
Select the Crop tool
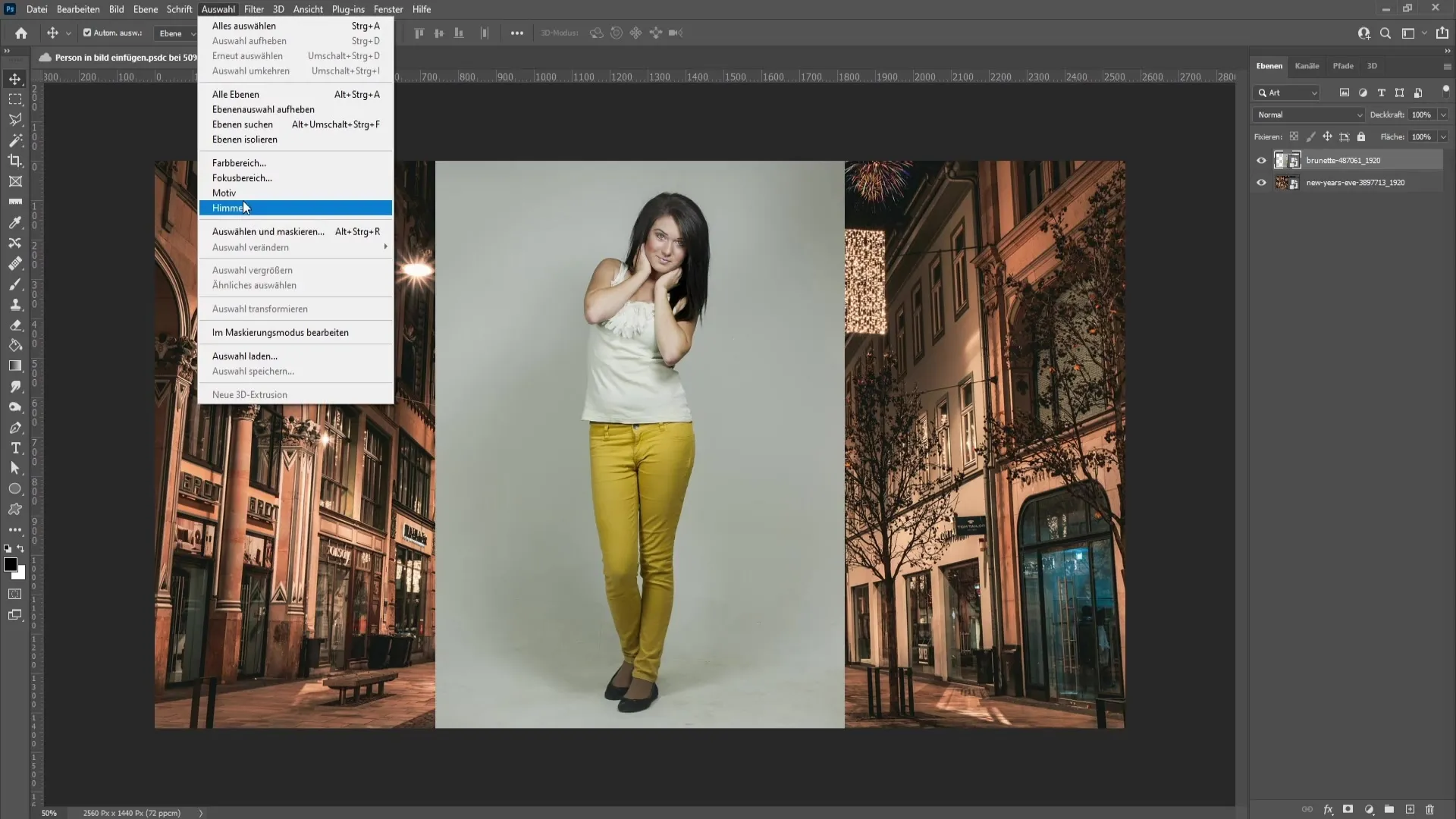[15, 159]
